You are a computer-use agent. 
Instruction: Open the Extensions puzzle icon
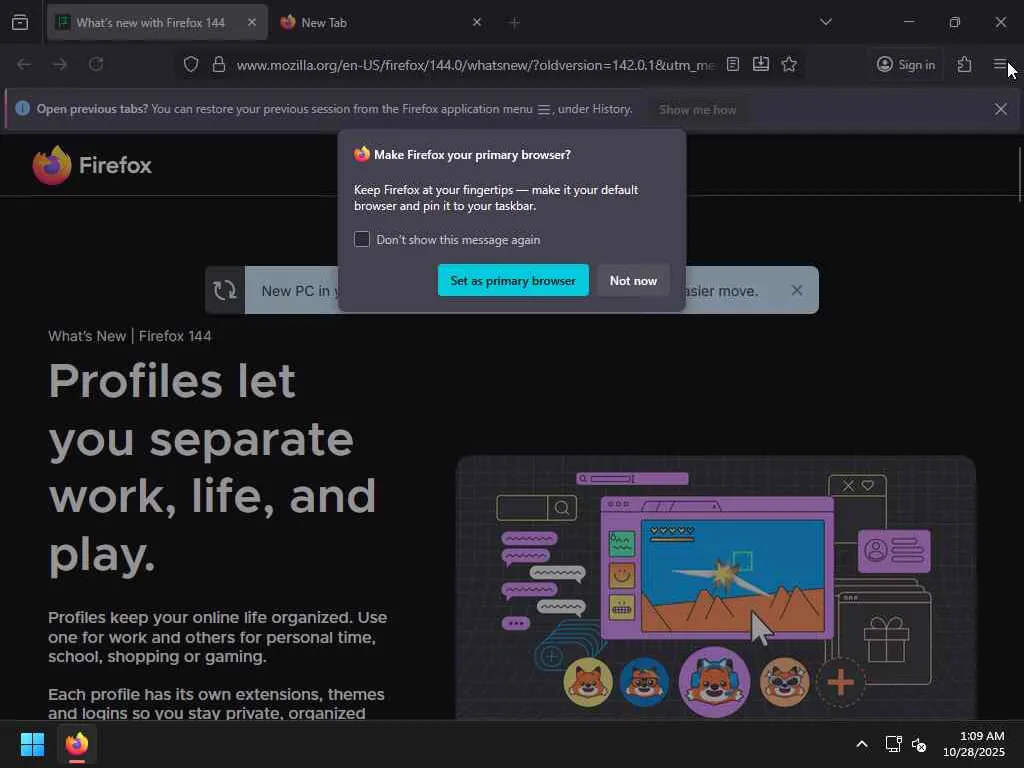tap(964, 65)
